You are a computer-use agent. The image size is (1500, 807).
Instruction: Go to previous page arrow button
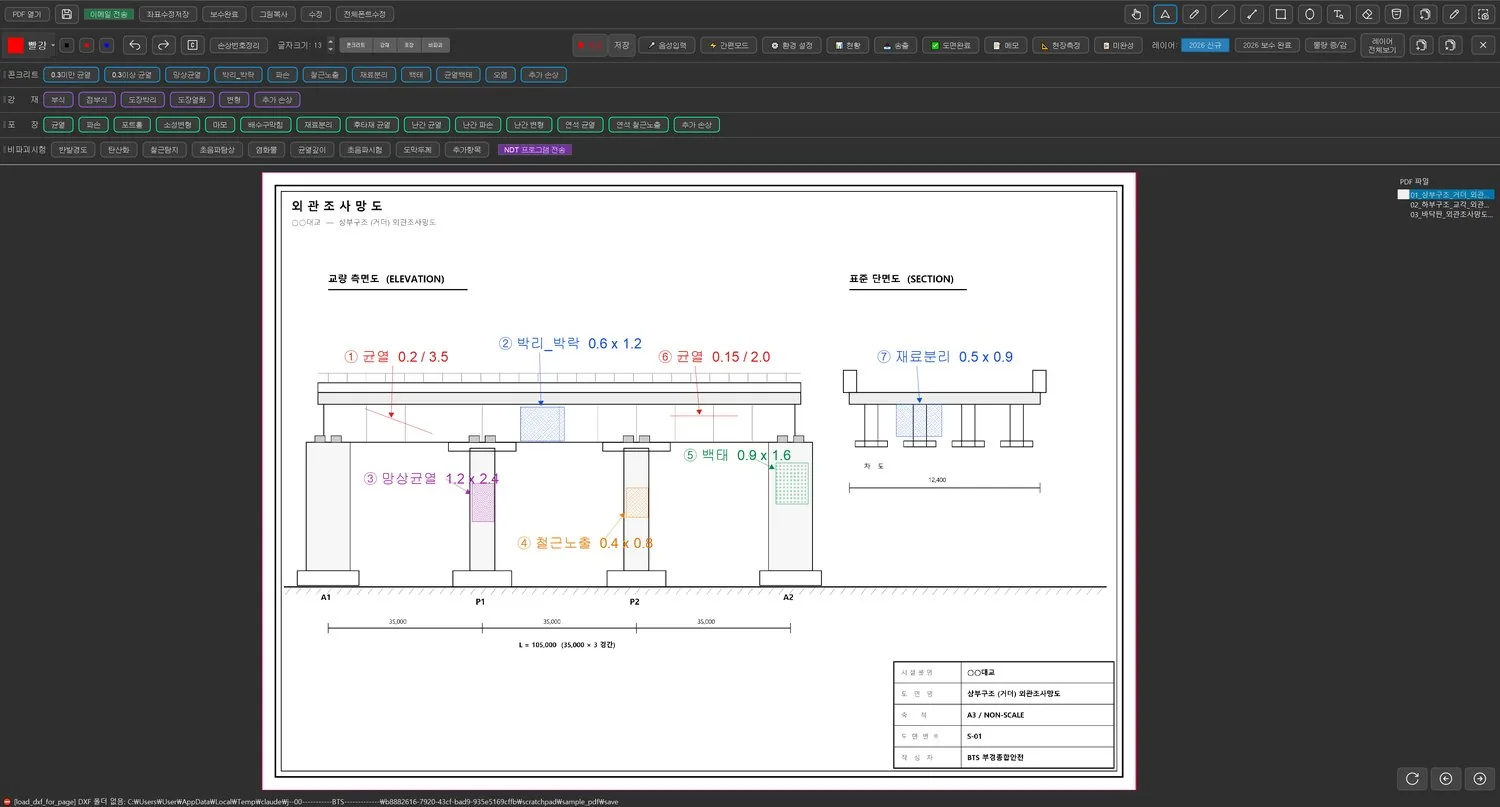point(1445,778)
